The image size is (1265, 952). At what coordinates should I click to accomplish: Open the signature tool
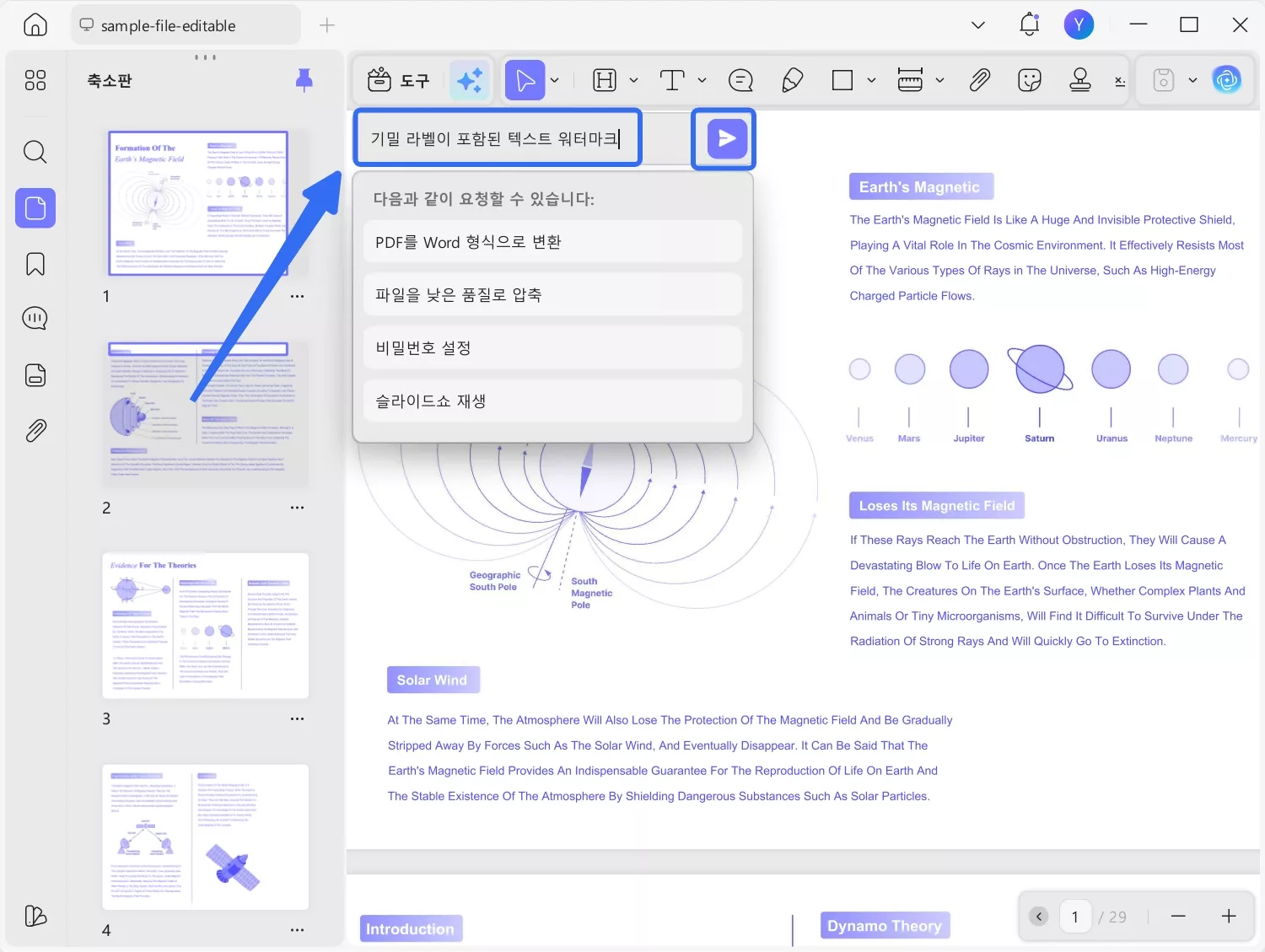[1120, 81]
